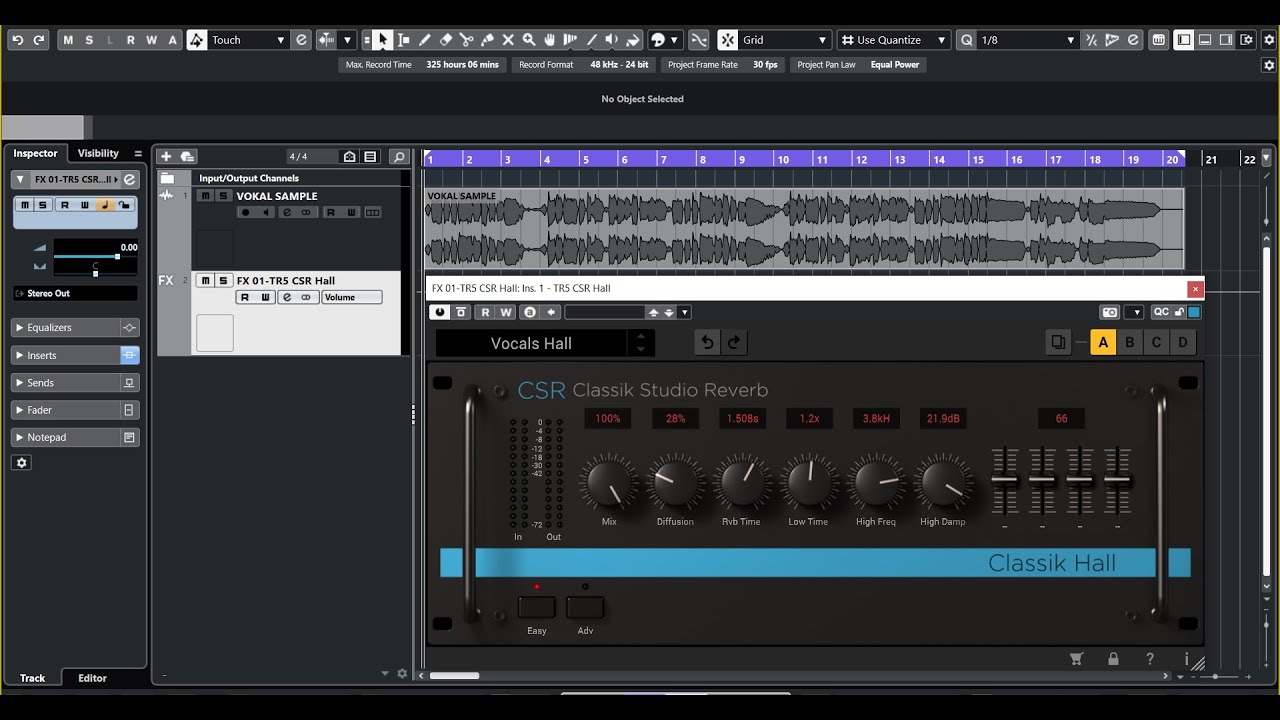
Task: Adjust the inspector volume fader handle
Action: 117,257
